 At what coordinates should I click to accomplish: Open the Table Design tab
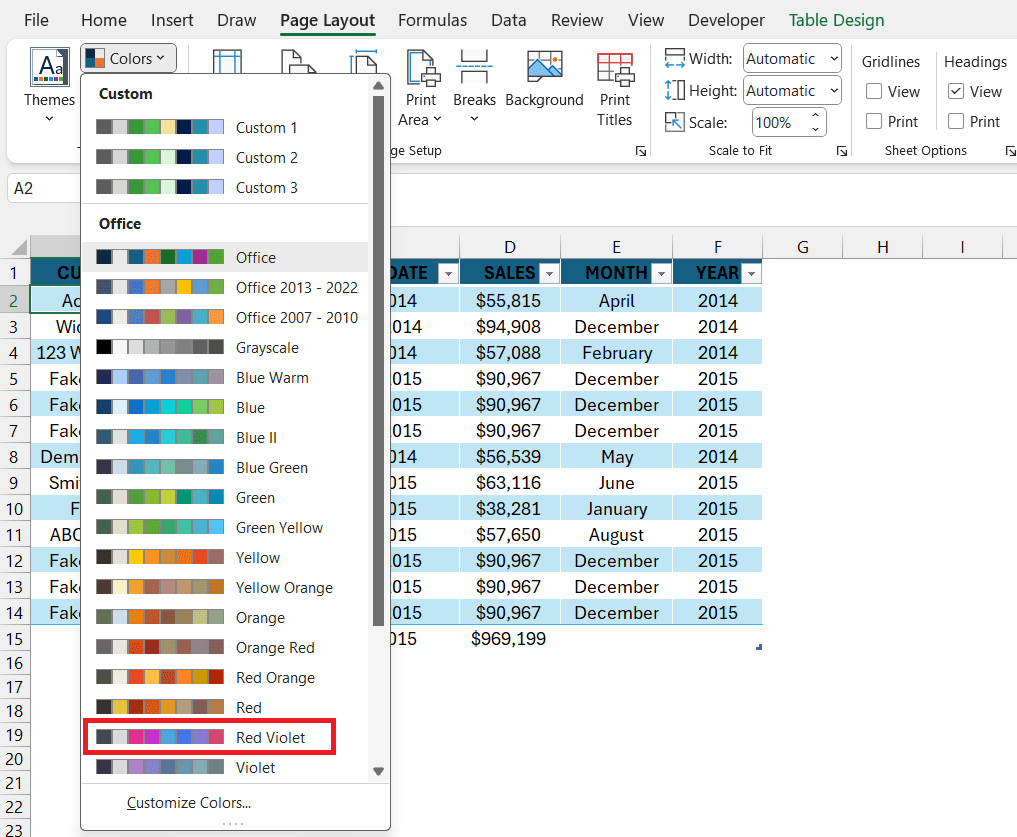point(836,20)
